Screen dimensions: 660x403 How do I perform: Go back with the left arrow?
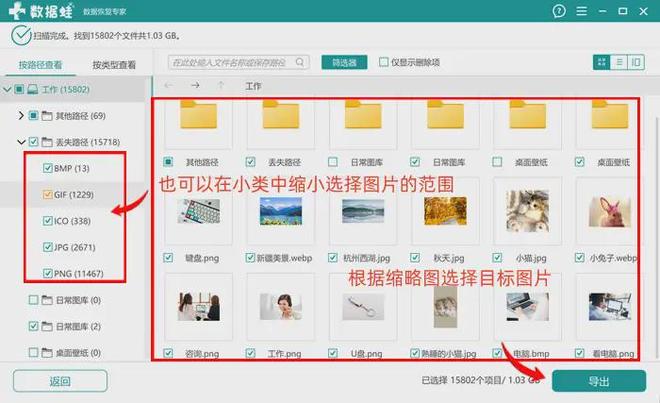(x=168, y=85)
